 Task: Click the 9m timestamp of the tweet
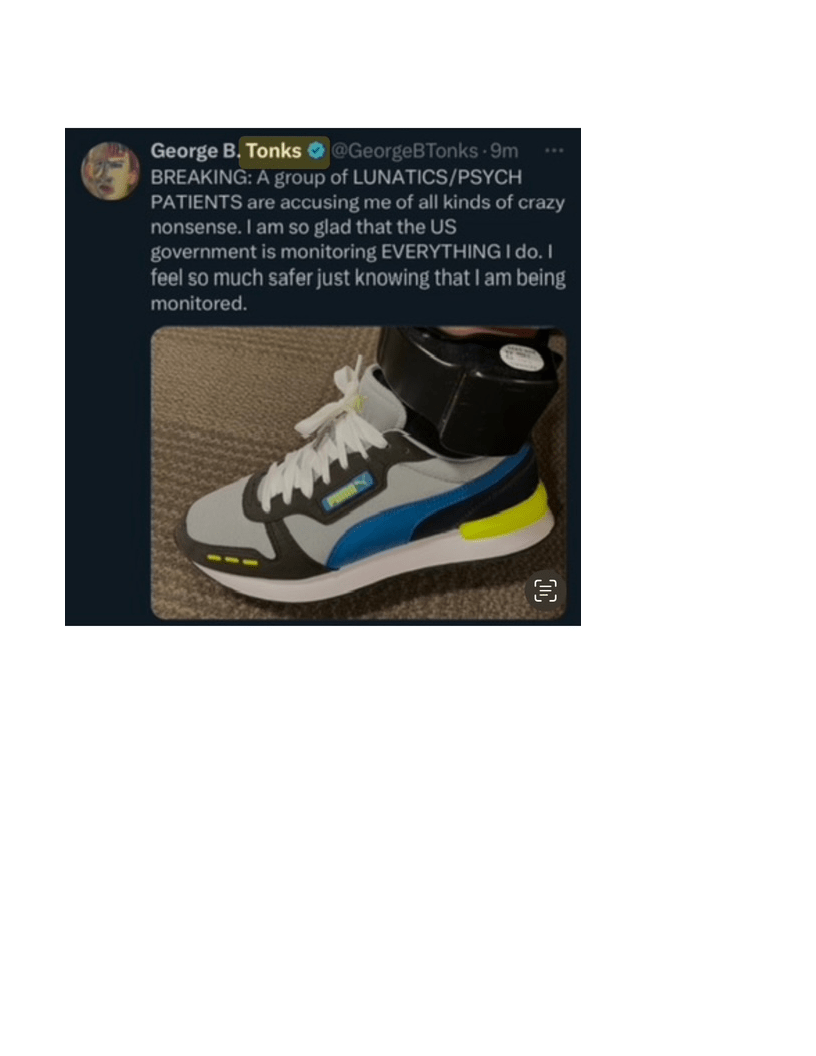(x=504, y=151)
